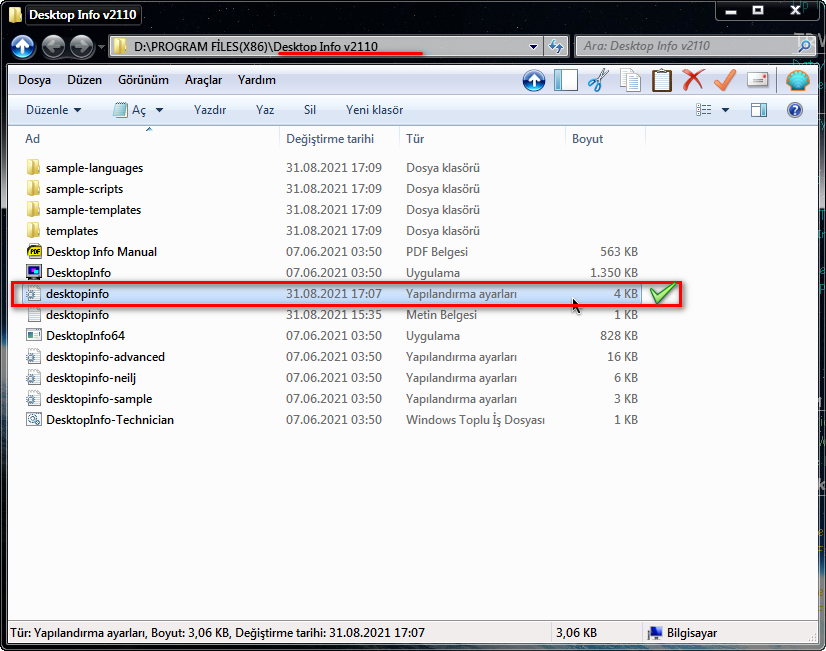Select the desktopinfo Metin Belgesi file
The image size is (826, 651).
point(332,315)
